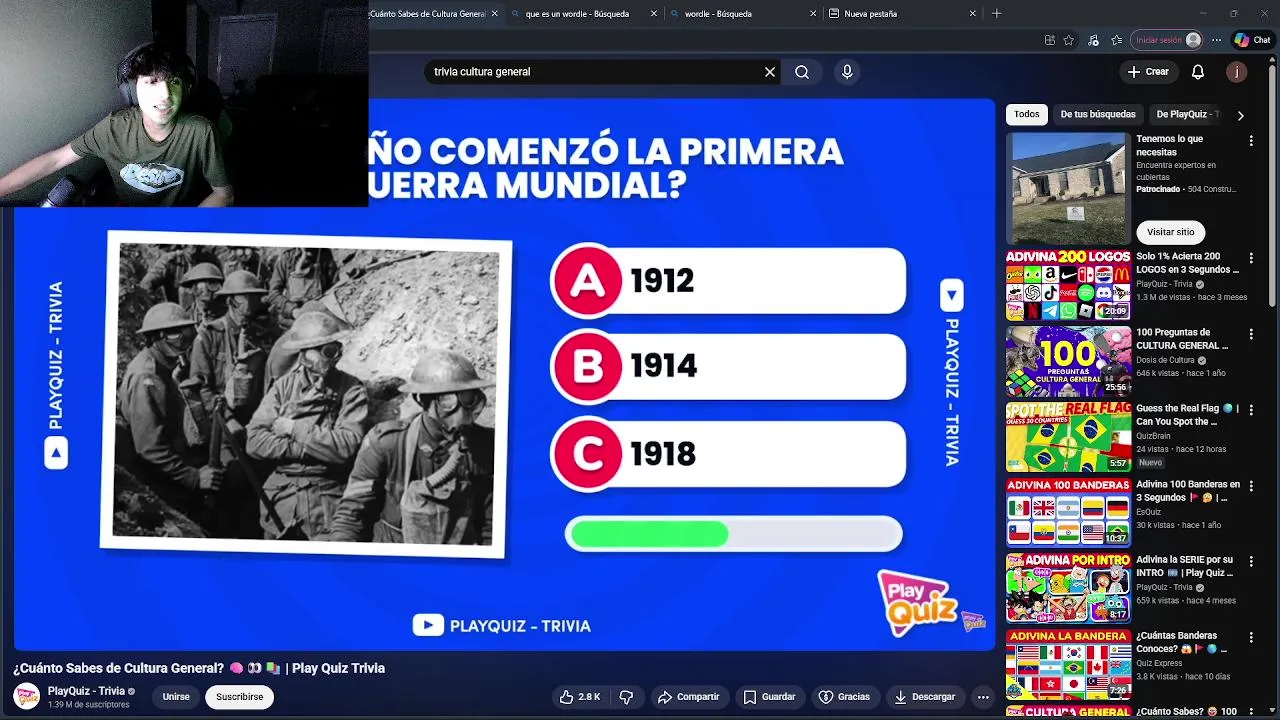Click the YouTube play icon beside PLAYQUIZ - TRIVIA
The height and width of the screenshot is (720, 1280).
point(428,625)
